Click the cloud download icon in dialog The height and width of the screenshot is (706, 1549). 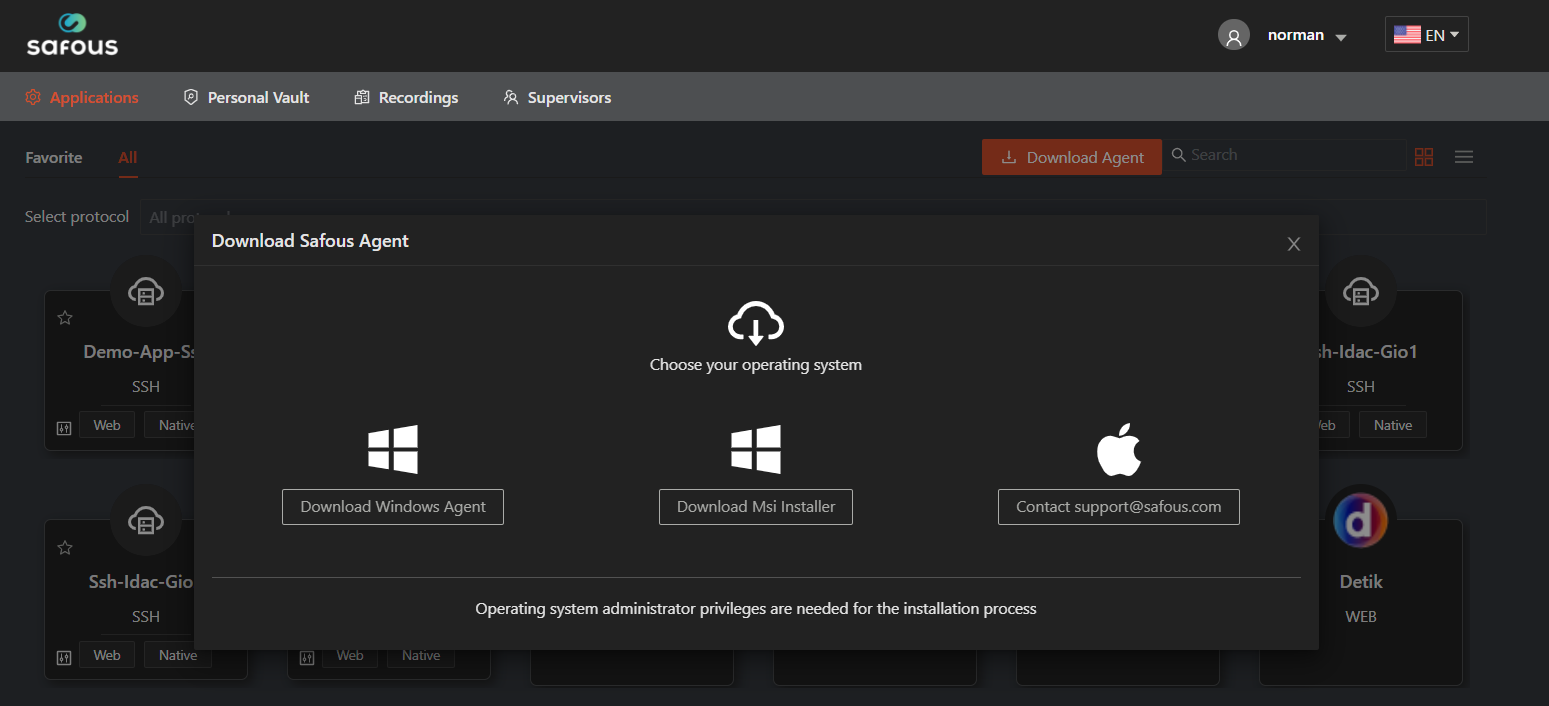(x=755, y=324)
